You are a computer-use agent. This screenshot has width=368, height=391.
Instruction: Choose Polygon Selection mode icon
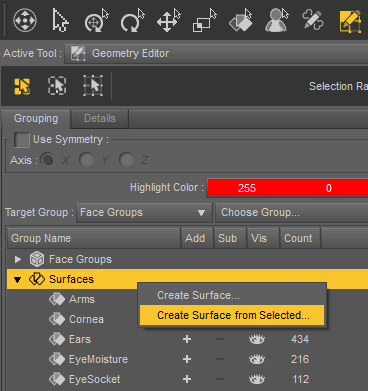(22, 86)
